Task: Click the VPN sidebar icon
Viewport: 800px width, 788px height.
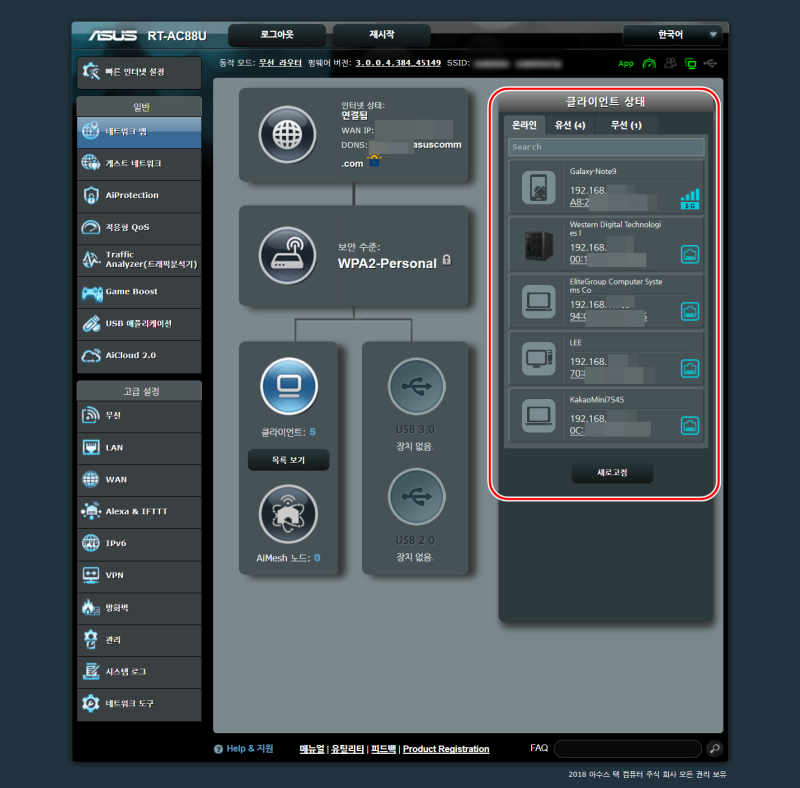Action: 91,575
